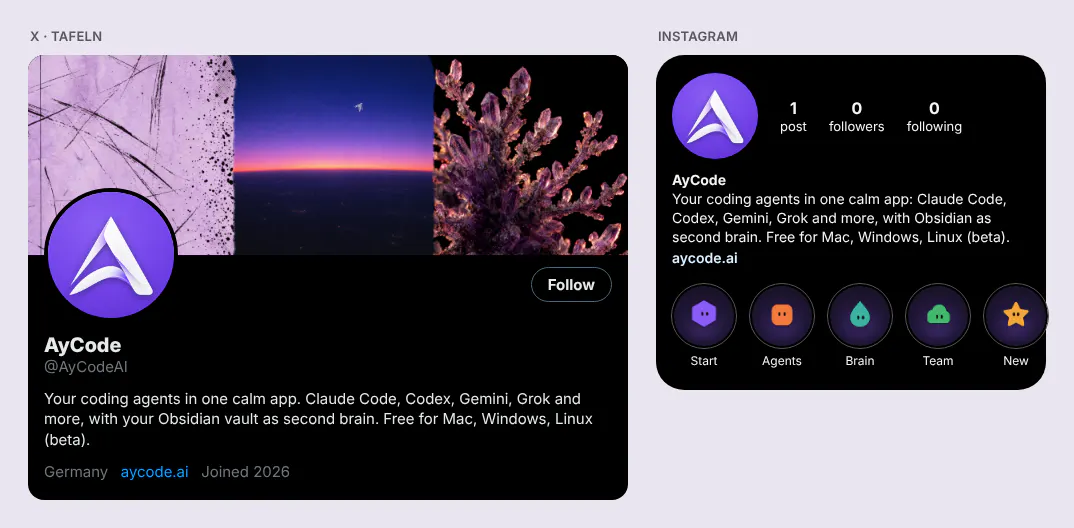Click the AyCode name in Instagram bio

[x=699, y=181]
